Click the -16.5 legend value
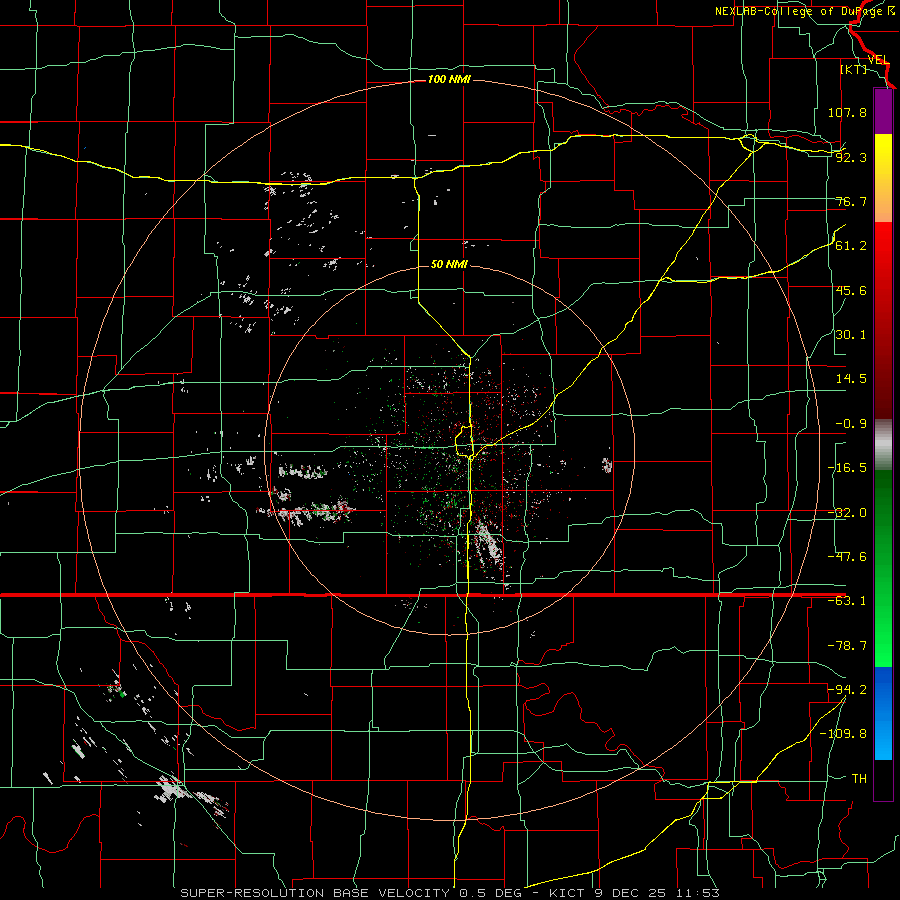900x900 pixels. pyautogui.click(x=847, y=468)
